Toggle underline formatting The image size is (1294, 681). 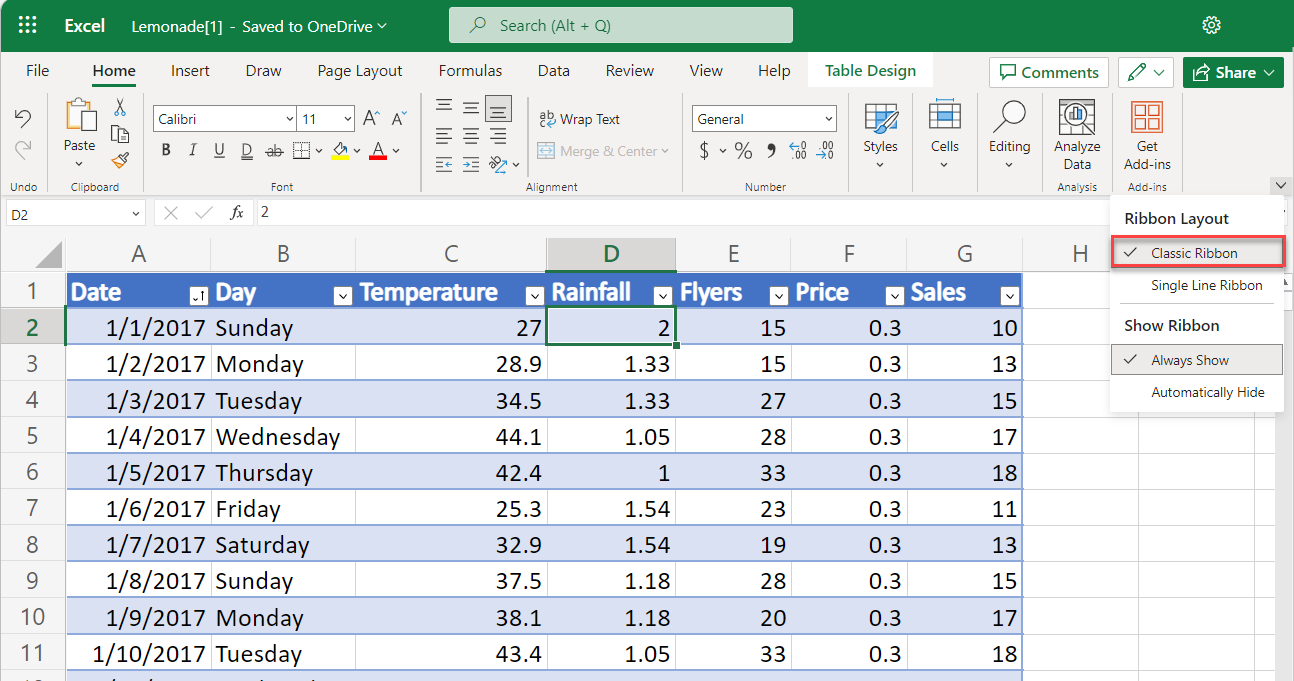point(219,151)
